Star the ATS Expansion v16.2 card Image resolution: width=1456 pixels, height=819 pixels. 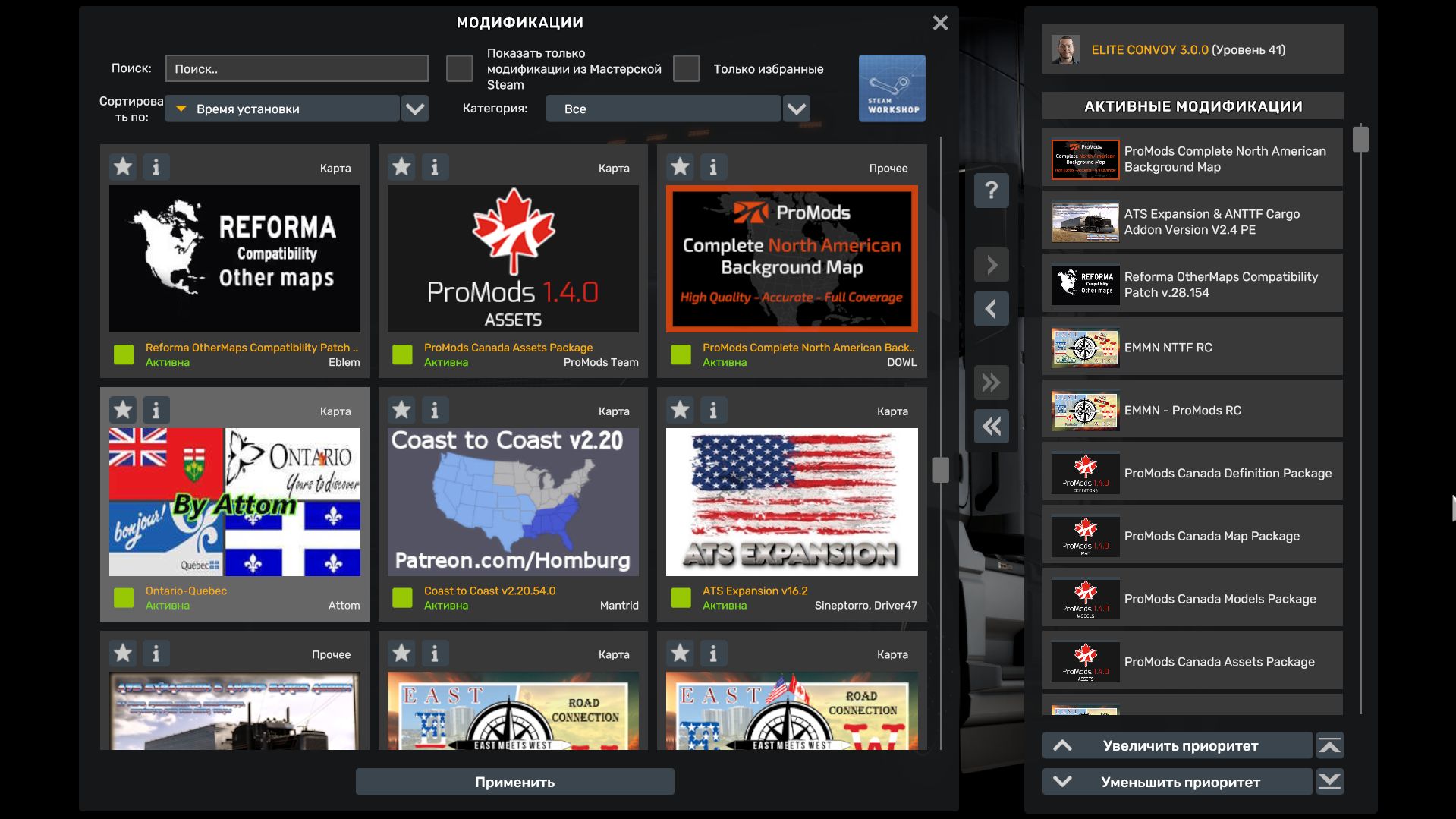[x=680, y=411]
